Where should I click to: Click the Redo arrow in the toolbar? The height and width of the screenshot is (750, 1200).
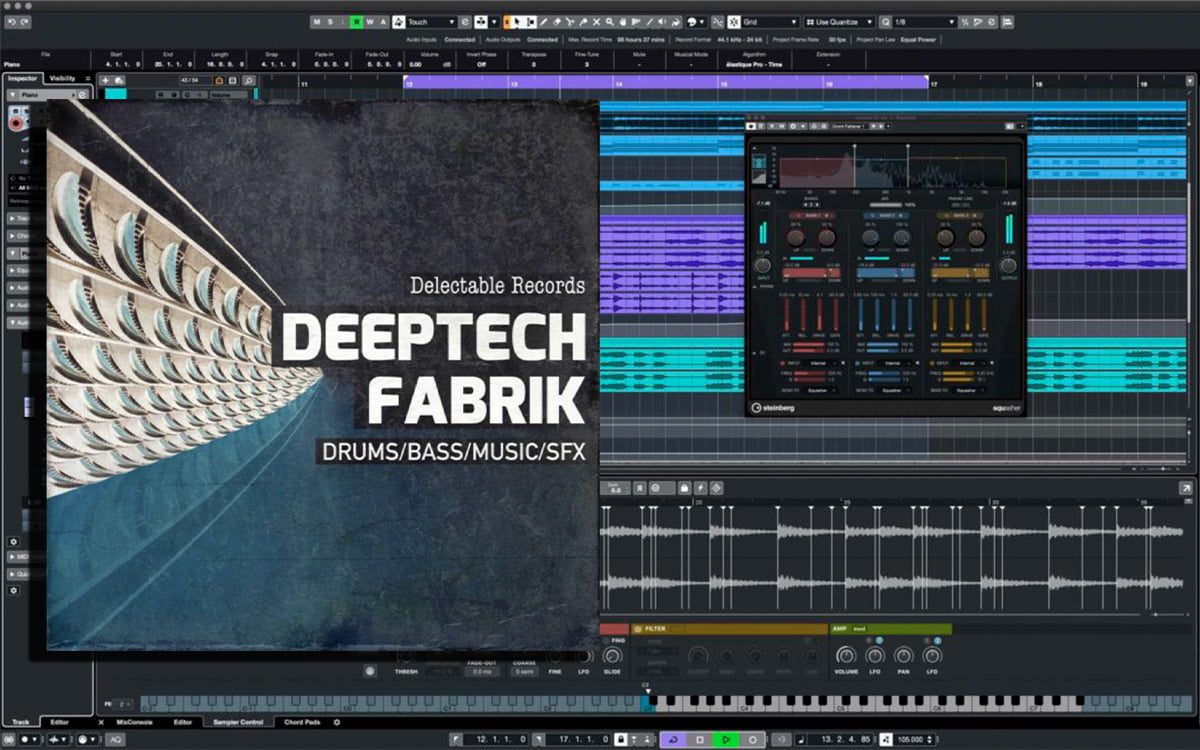coord(24,22)
